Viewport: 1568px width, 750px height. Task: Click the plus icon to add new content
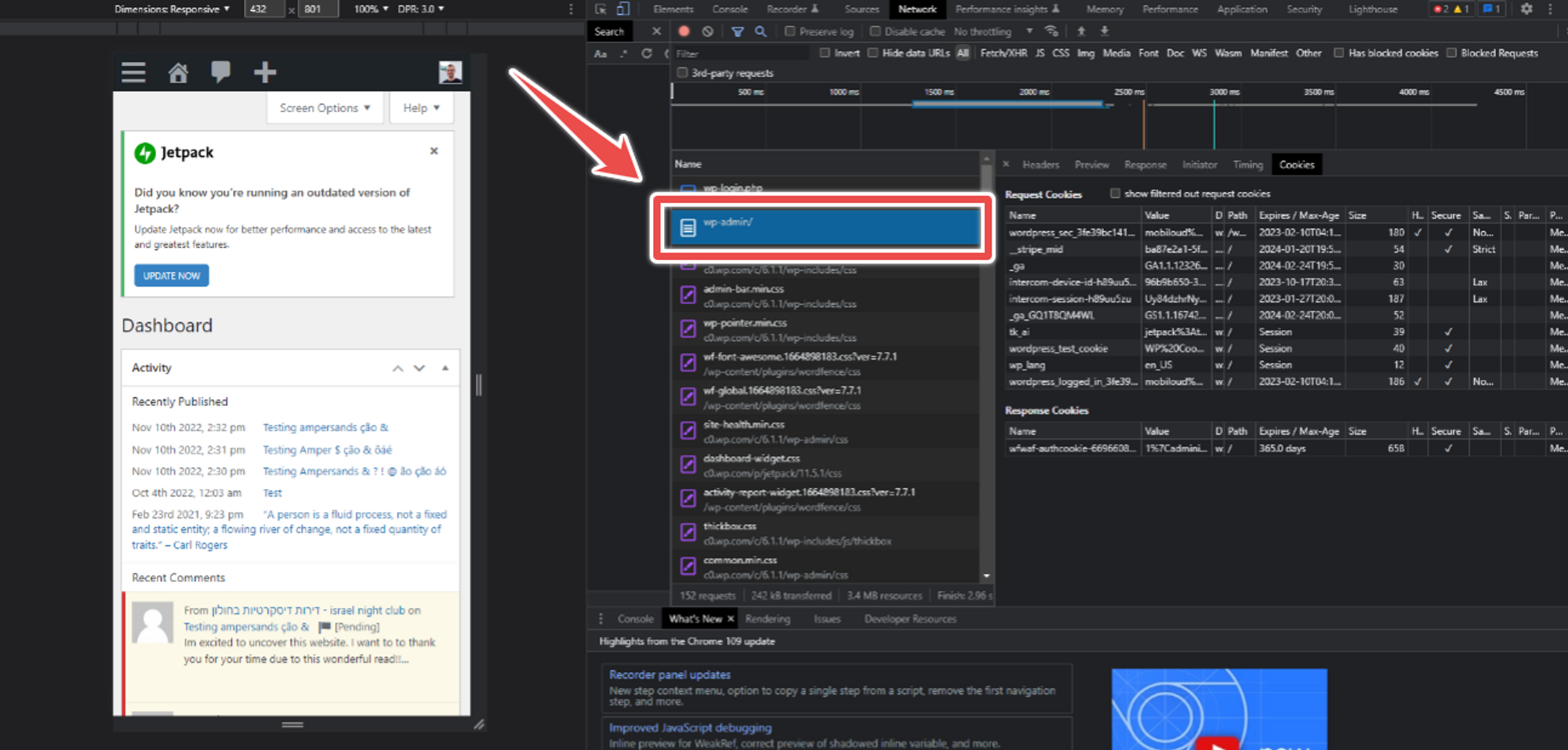click(265, 73)
